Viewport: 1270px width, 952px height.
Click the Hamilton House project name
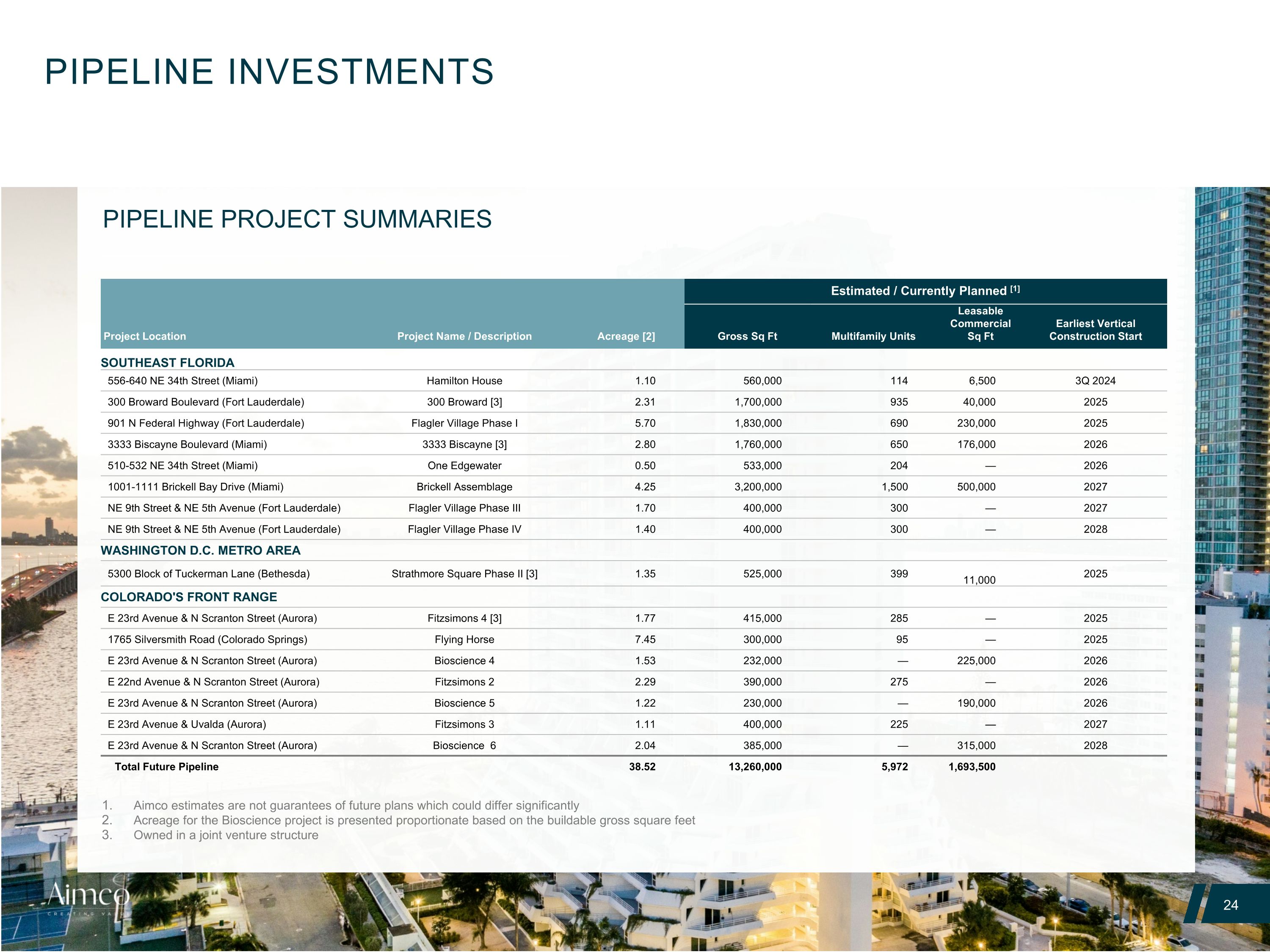point(464,381)
